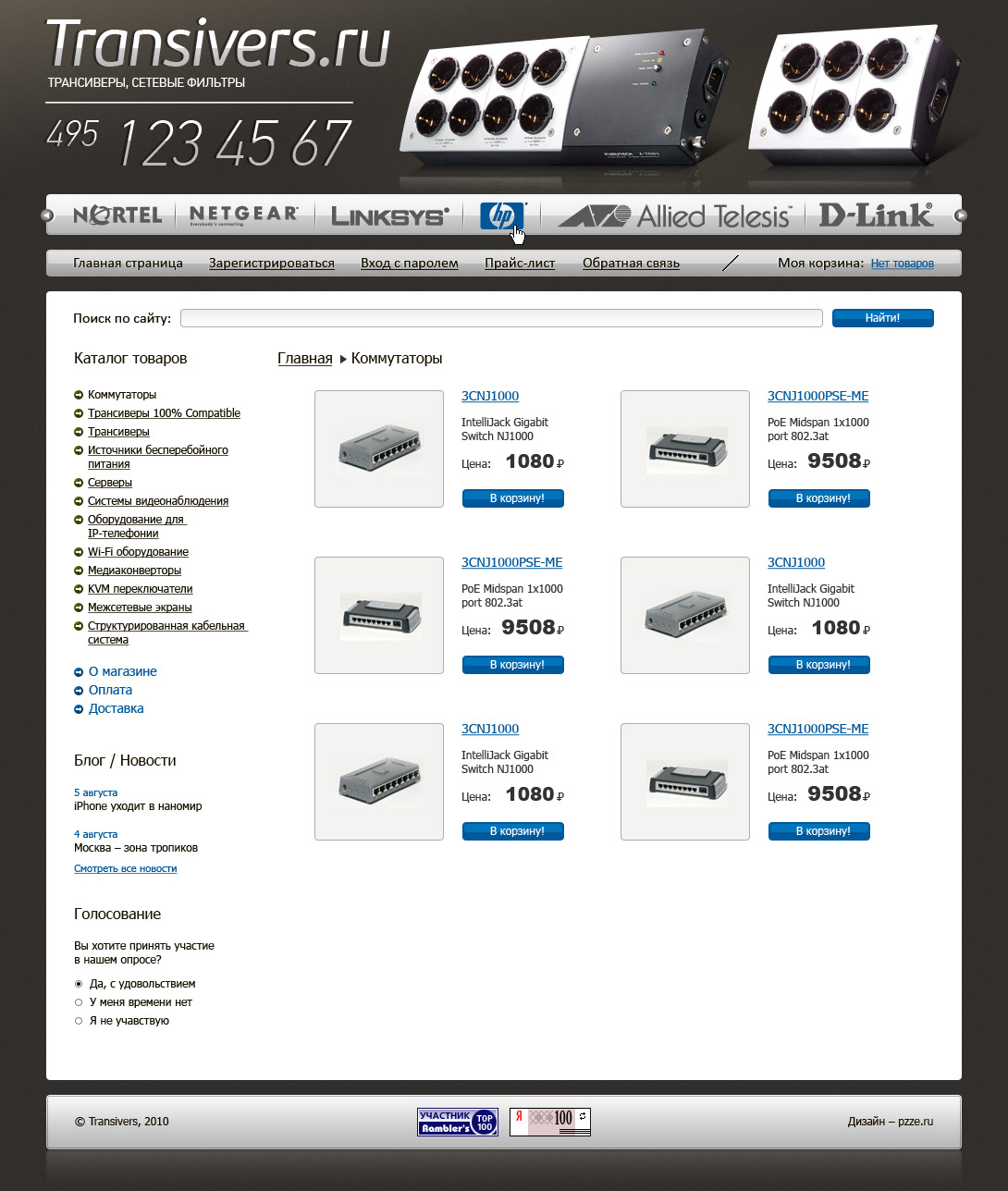Open the Оплата link
The width and height of the screenshot is (1008, 1191).
(x=110, y=690)
